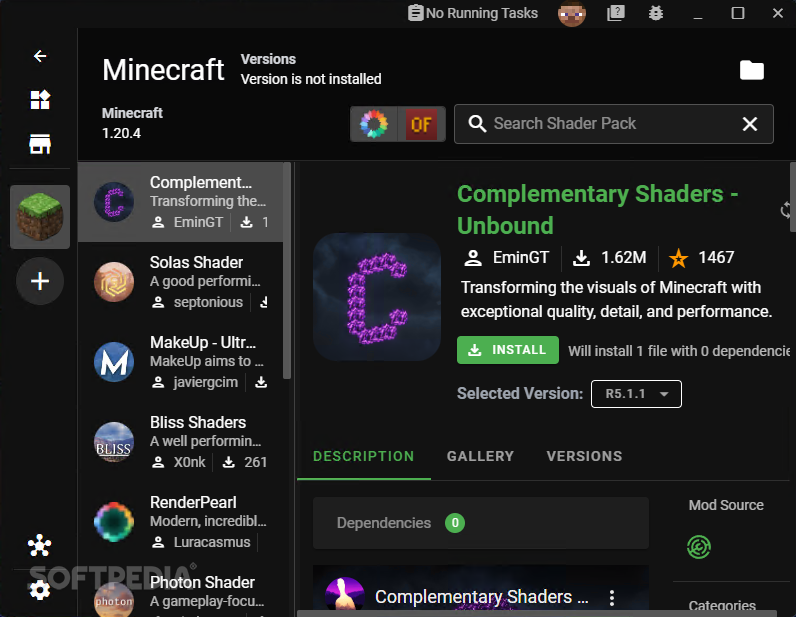Click Minecraft 1.20.4 version label
796x617 pixels.
click(x=132, y=123)
